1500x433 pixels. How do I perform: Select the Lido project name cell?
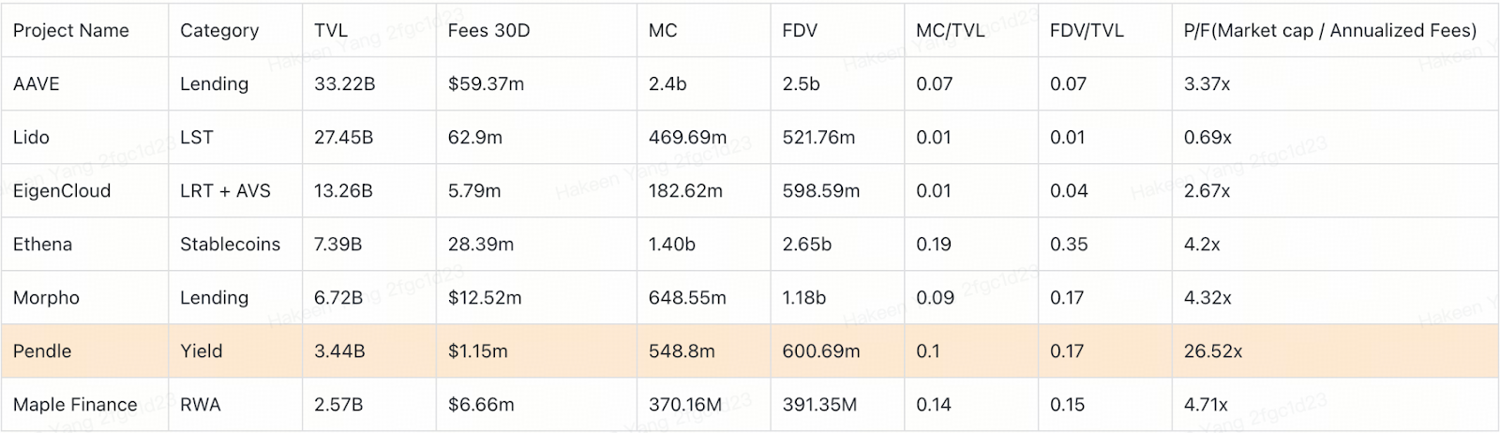pos(31,137)
